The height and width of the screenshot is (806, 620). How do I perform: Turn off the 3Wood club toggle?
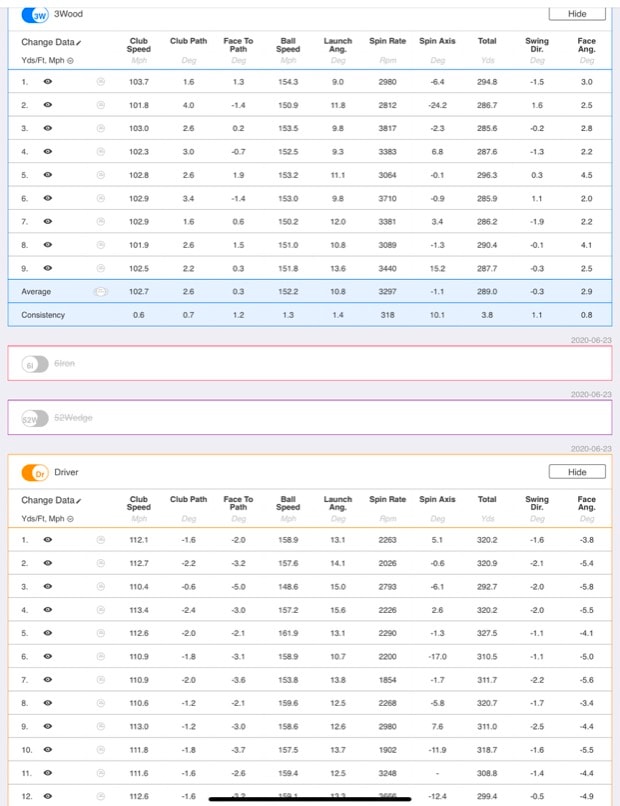[35, 14]
